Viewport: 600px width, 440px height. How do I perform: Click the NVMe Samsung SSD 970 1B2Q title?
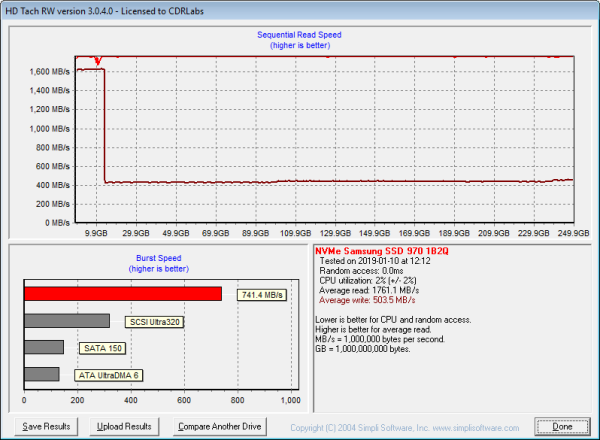382,251
